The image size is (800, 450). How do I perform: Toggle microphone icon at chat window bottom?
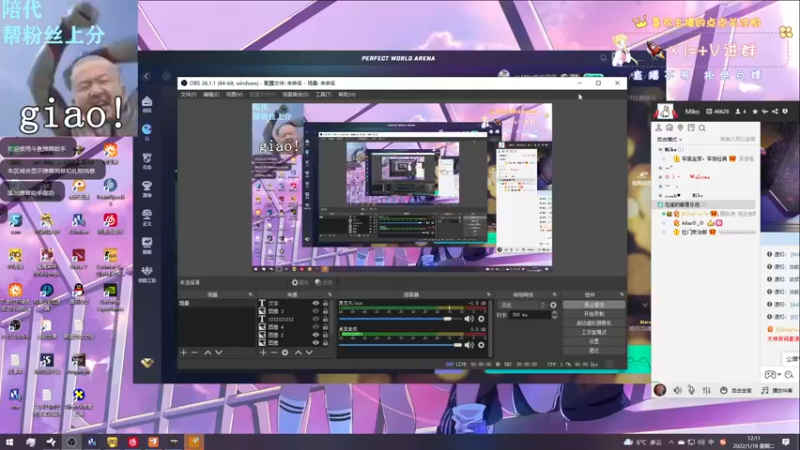click(691, 390)
